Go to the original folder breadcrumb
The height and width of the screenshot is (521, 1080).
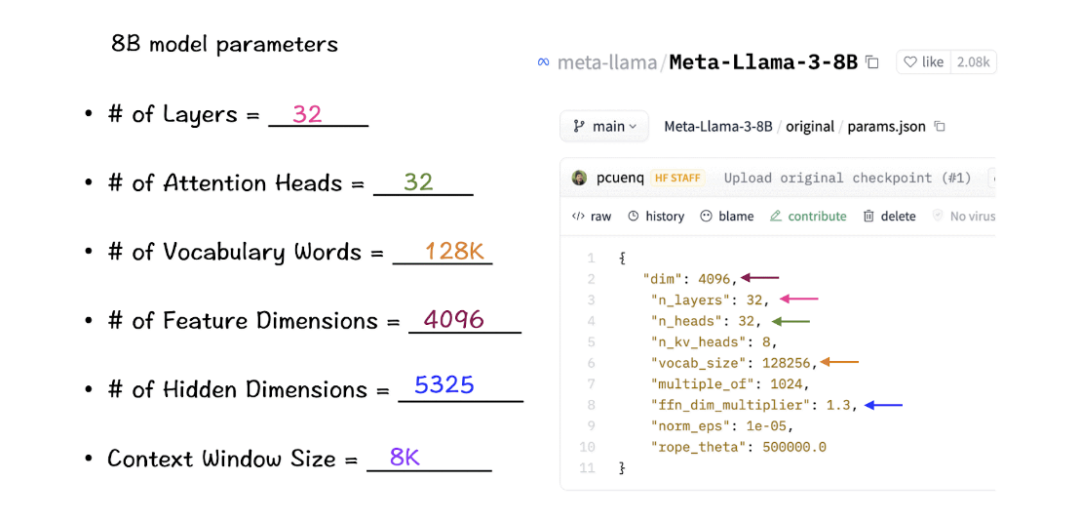[809, 127]
